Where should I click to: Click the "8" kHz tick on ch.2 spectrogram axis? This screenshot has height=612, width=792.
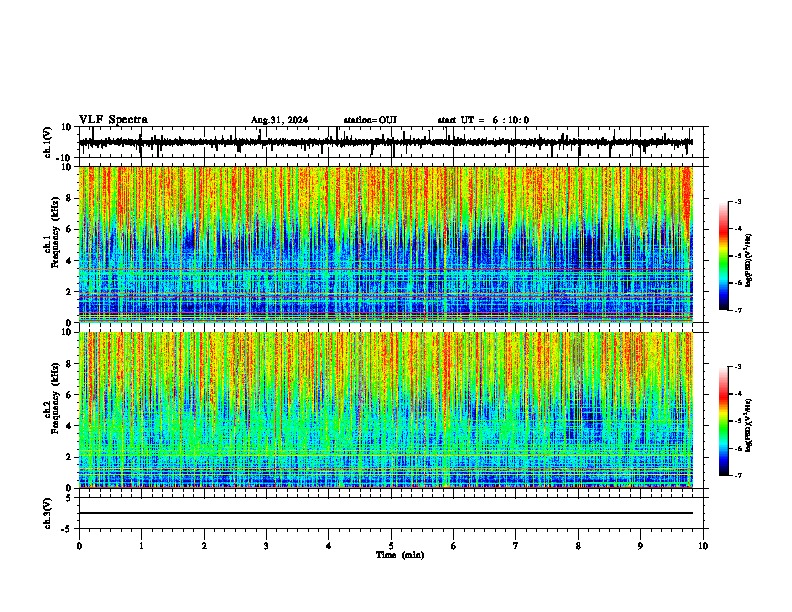coord(70,363)
